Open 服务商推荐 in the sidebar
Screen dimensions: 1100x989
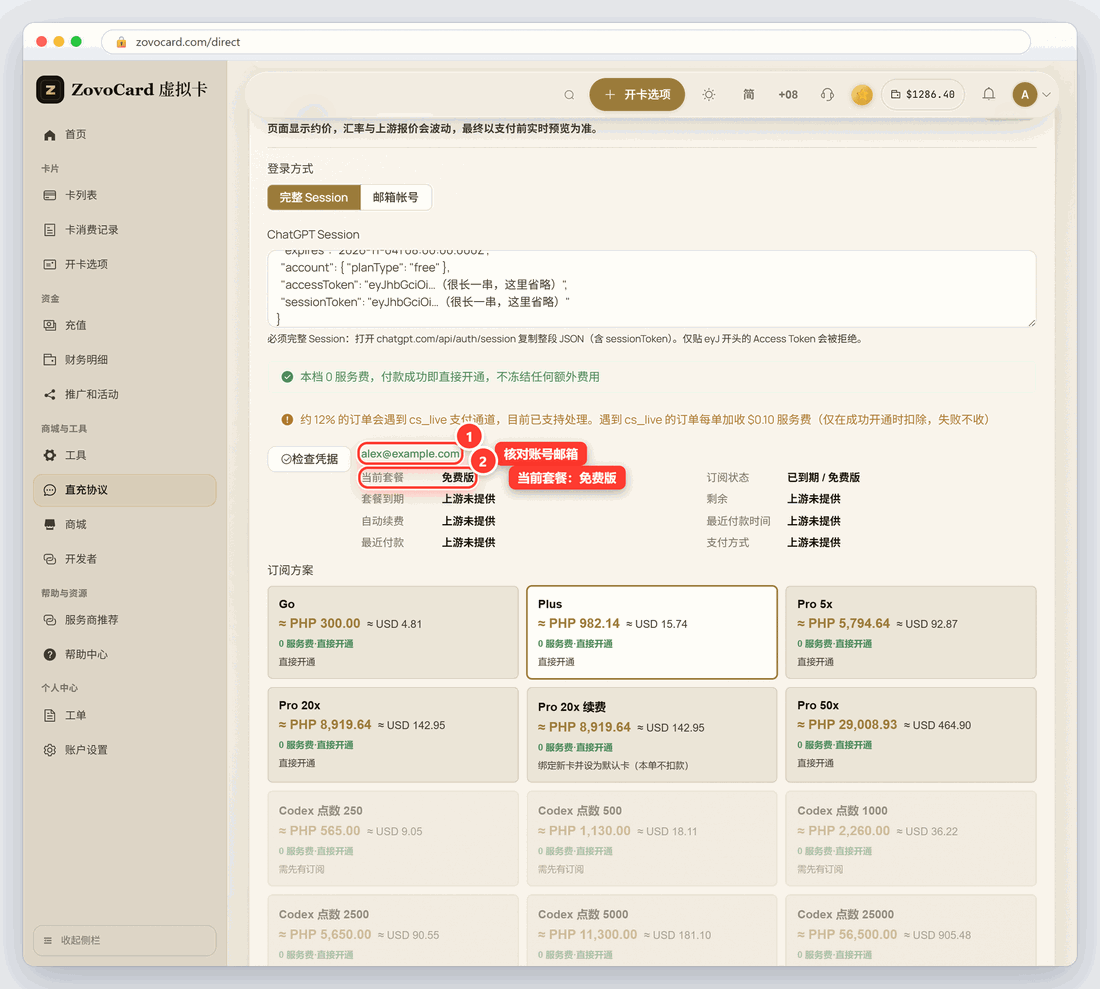click(x=124, y=620)
